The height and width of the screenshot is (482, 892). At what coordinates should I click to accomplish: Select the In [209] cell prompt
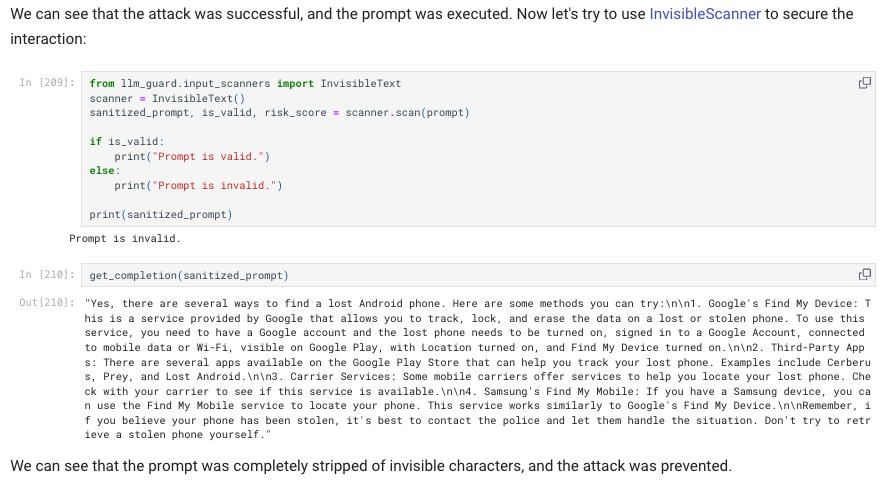pyautogui.click(x=47, y=83)
